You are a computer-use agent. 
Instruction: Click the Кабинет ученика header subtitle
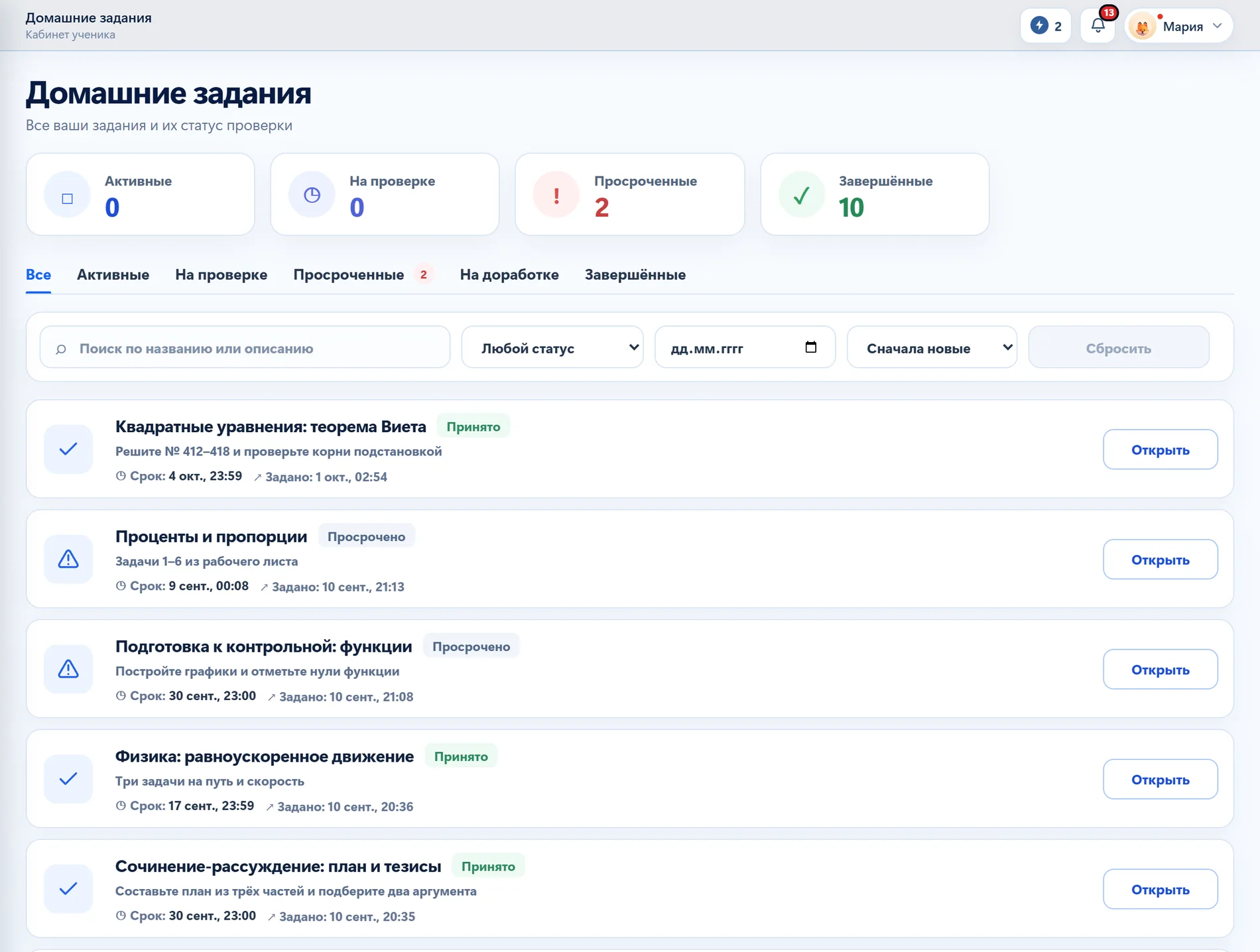tap(70, 34)
